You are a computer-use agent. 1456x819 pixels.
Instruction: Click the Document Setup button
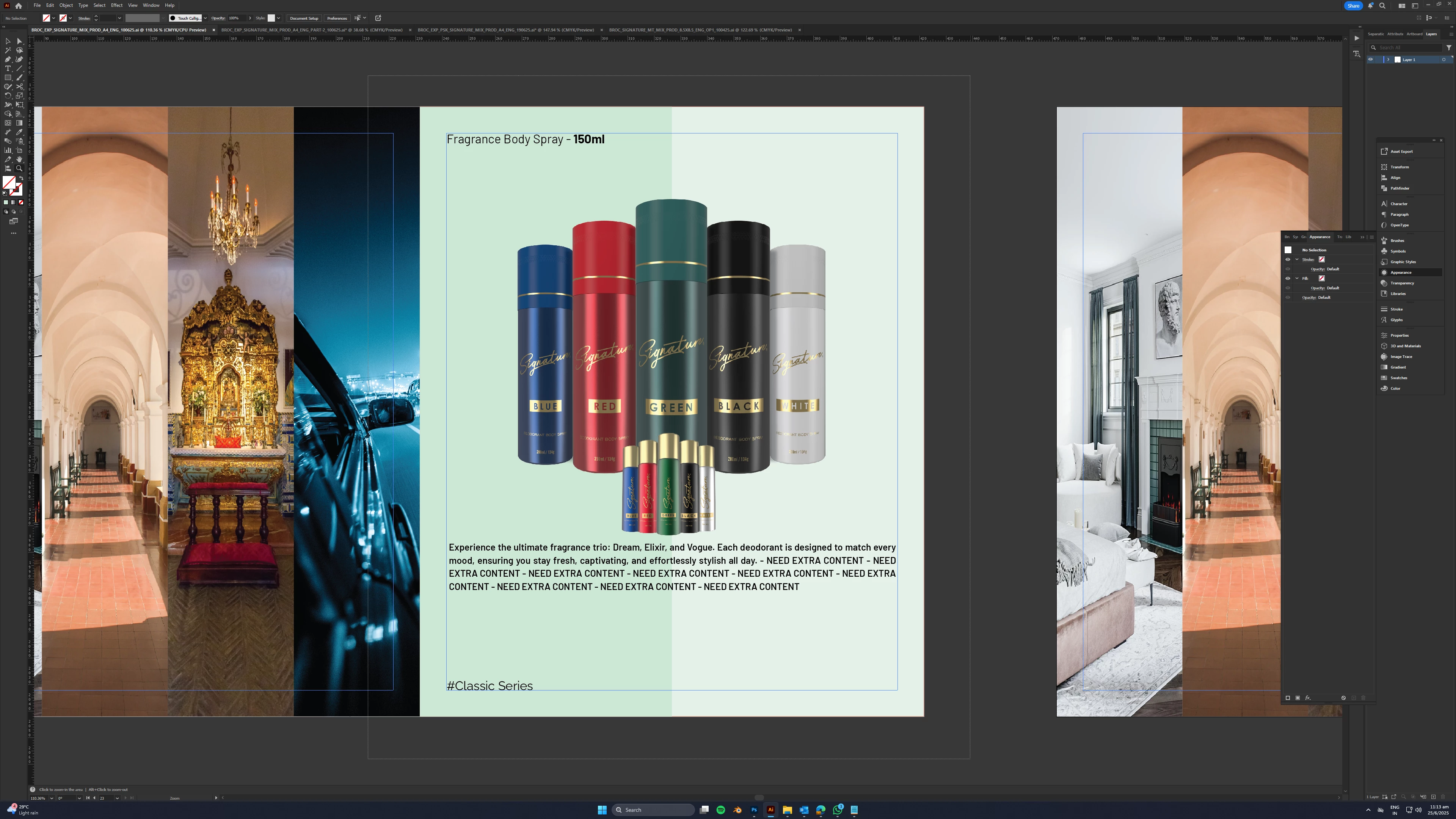tap(304, 18)
